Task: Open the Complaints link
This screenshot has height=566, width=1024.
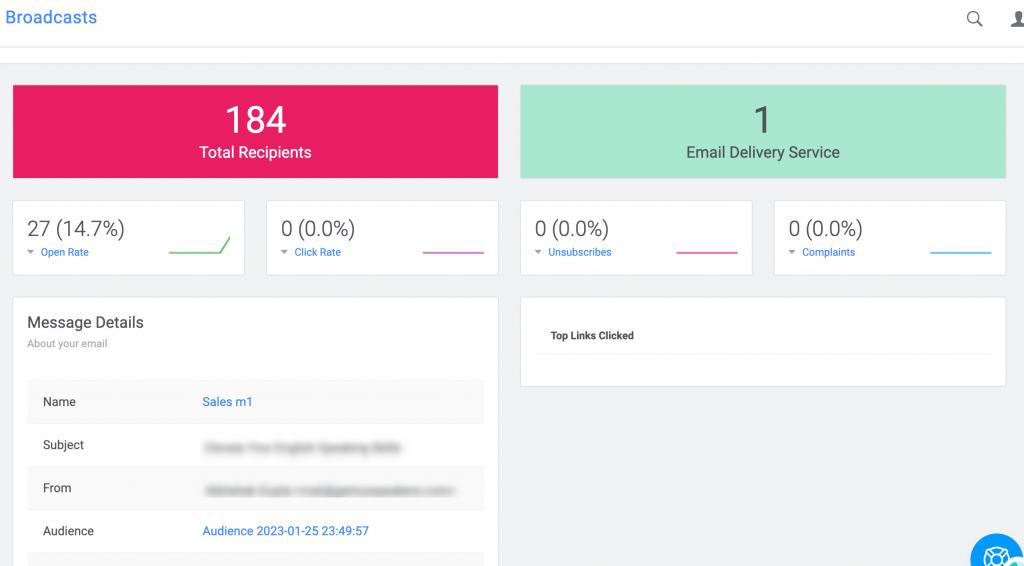Action: (x=828, y=252)
